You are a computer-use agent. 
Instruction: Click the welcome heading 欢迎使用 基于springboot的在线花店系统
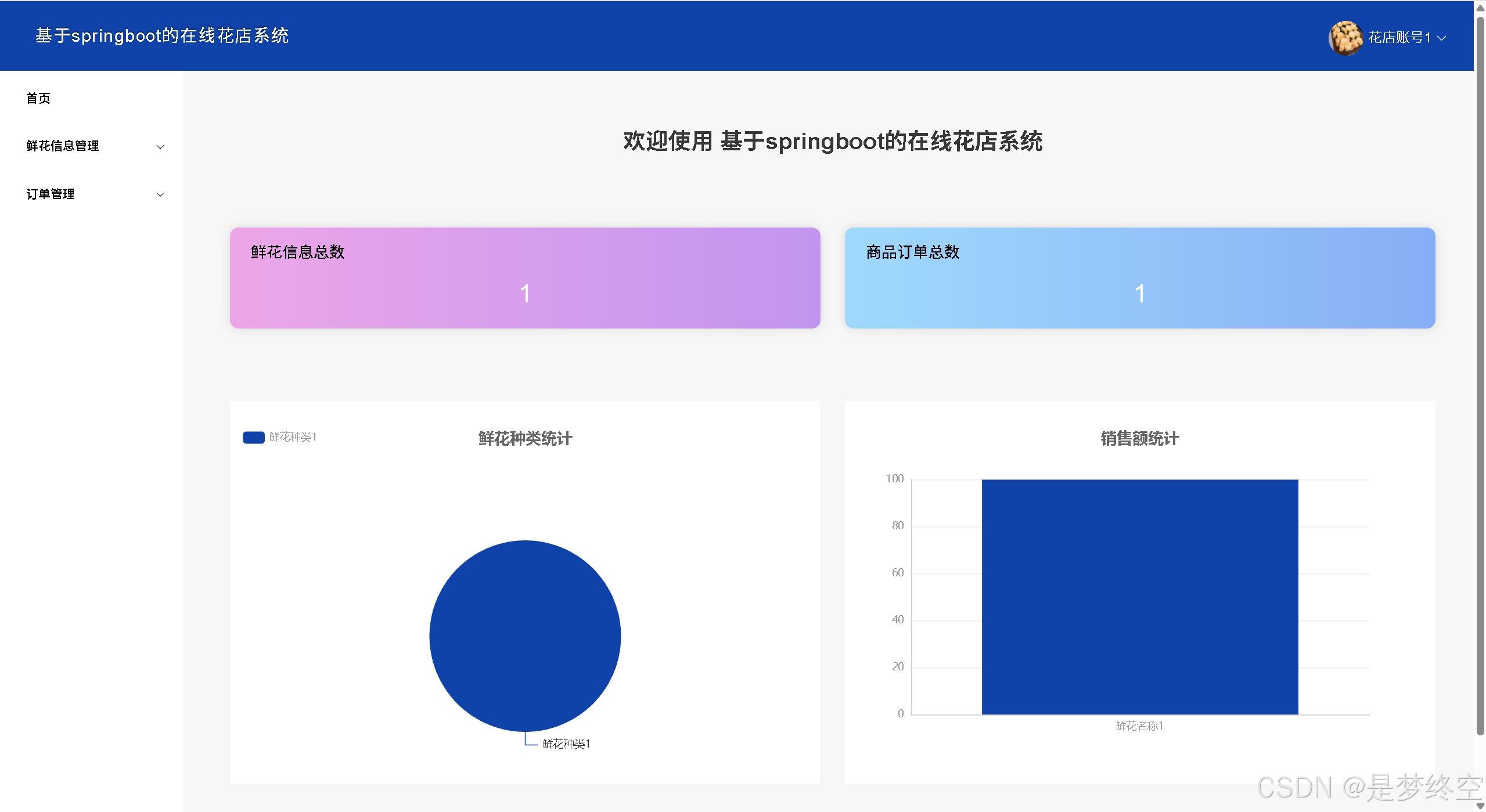pyautogui.click(x=833, y=141)
